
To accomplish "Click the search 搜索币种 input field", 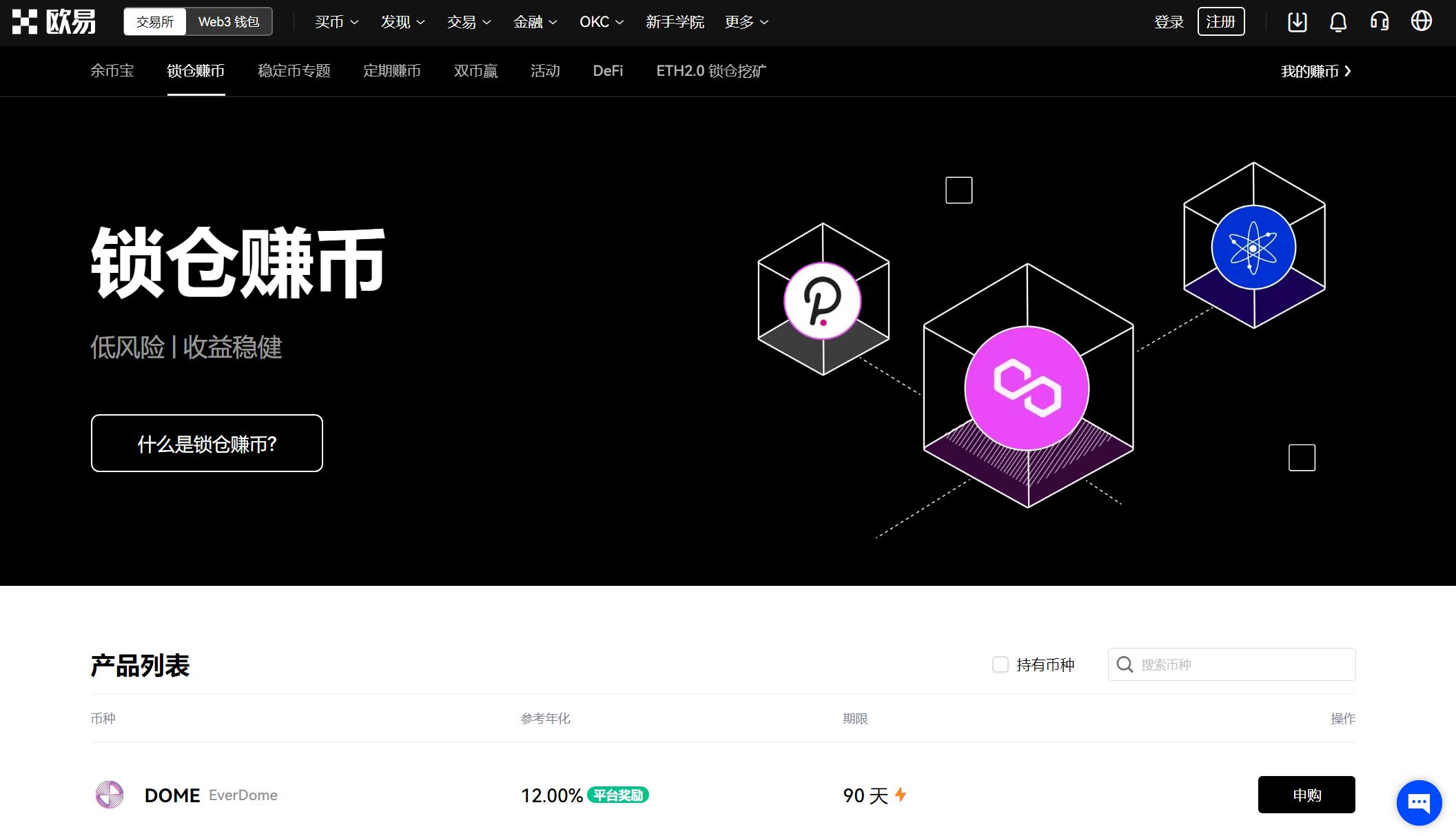I will [1232, 664].
